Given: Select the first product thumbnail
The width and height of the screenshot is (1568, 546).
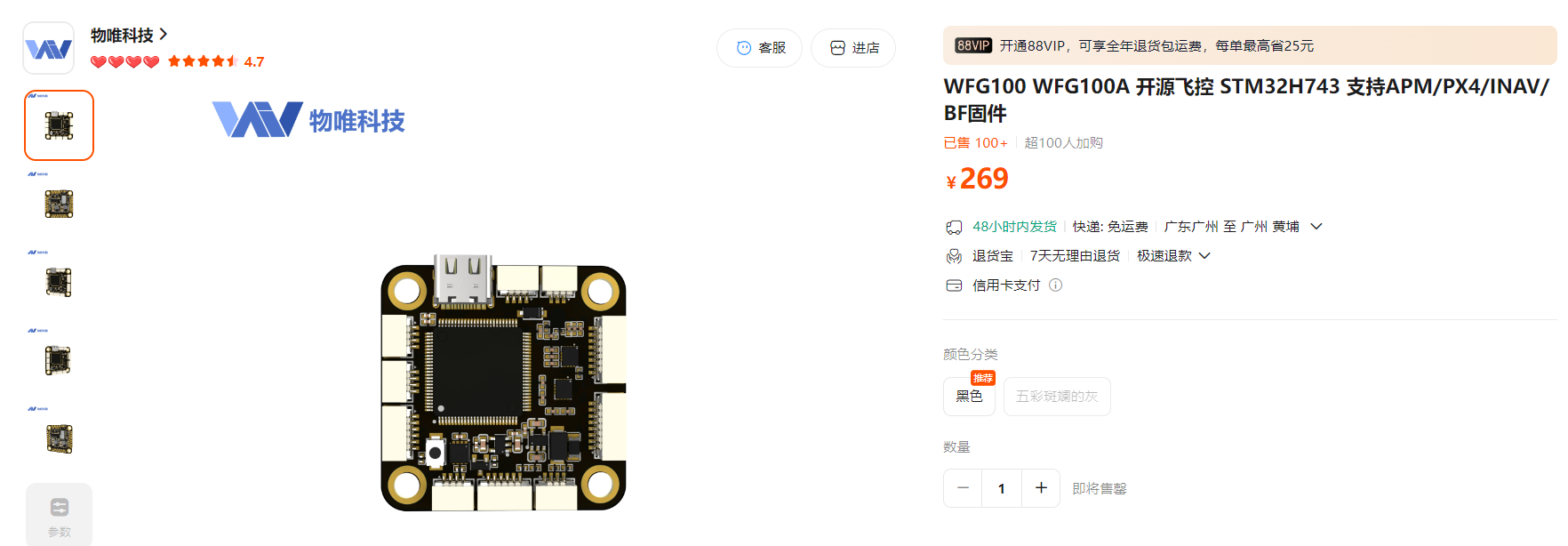Looking at the screenshot, I should pyautogui.click(x=59, y=125).
